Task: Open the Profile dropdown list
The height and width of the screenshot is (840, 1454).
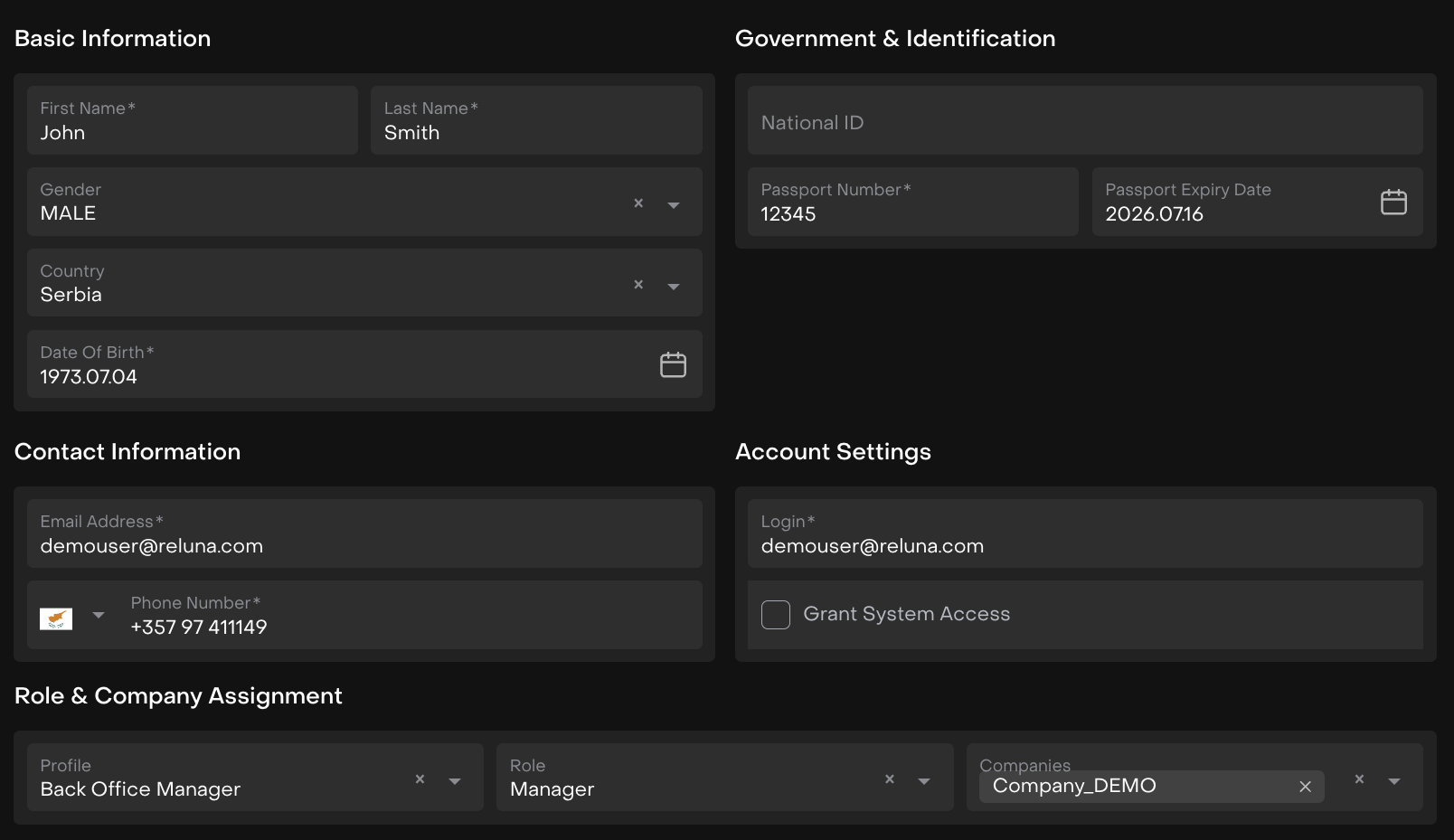Action: 455,781
